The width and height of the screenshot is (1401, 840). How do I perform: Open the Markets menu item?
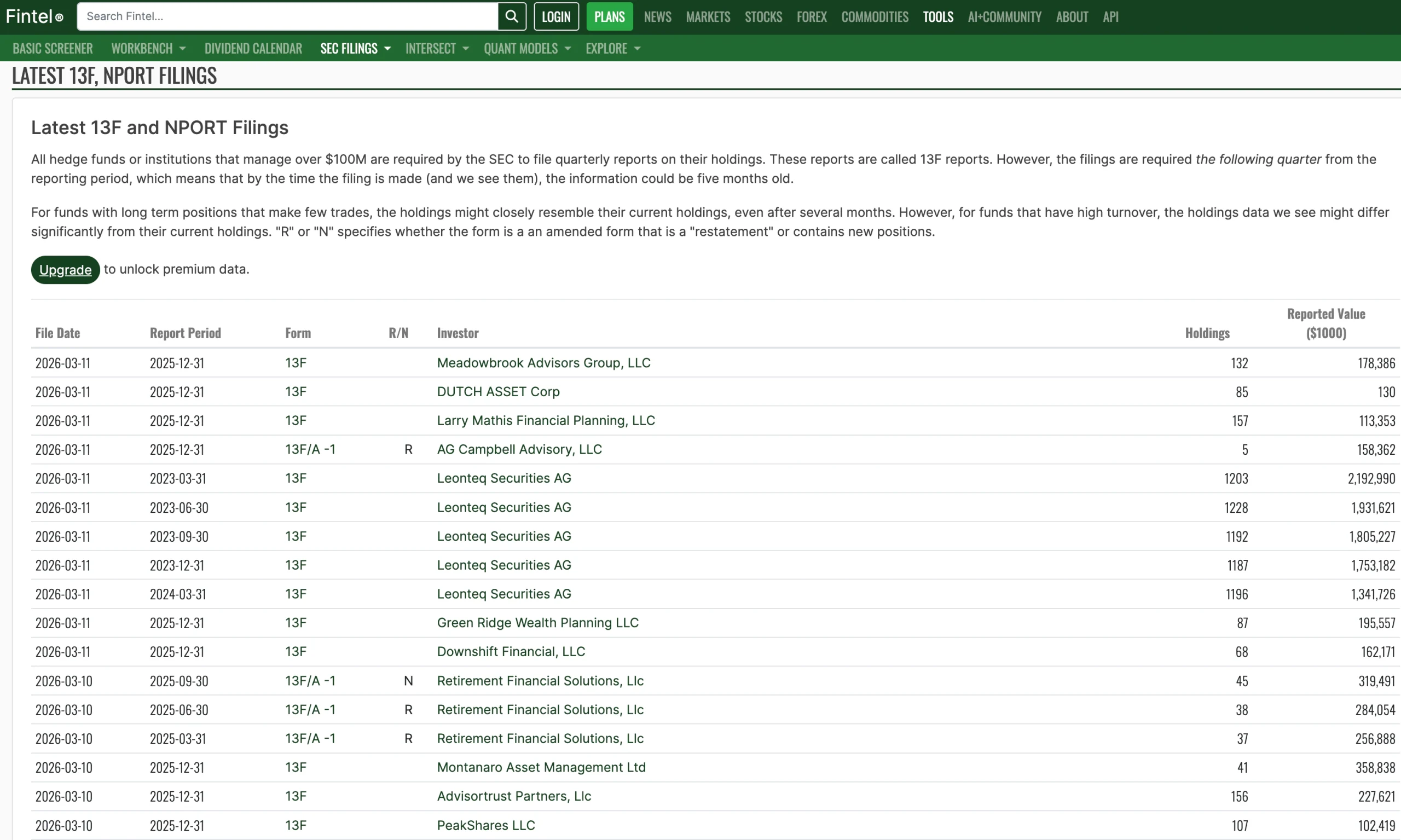(708, 16)
